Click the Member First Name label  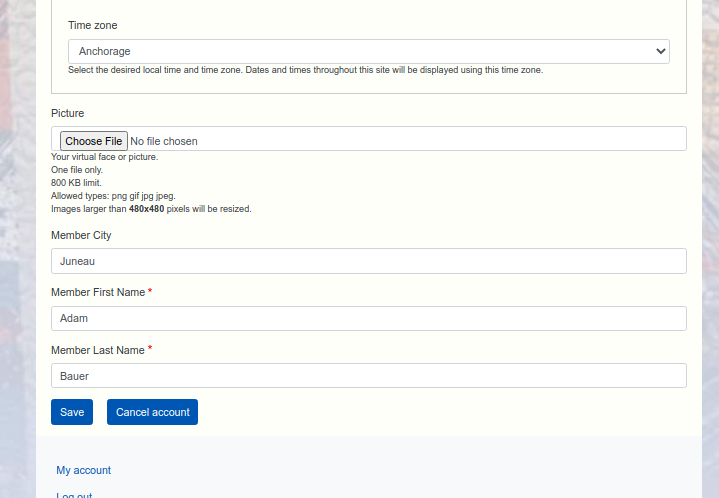[98, 292]
